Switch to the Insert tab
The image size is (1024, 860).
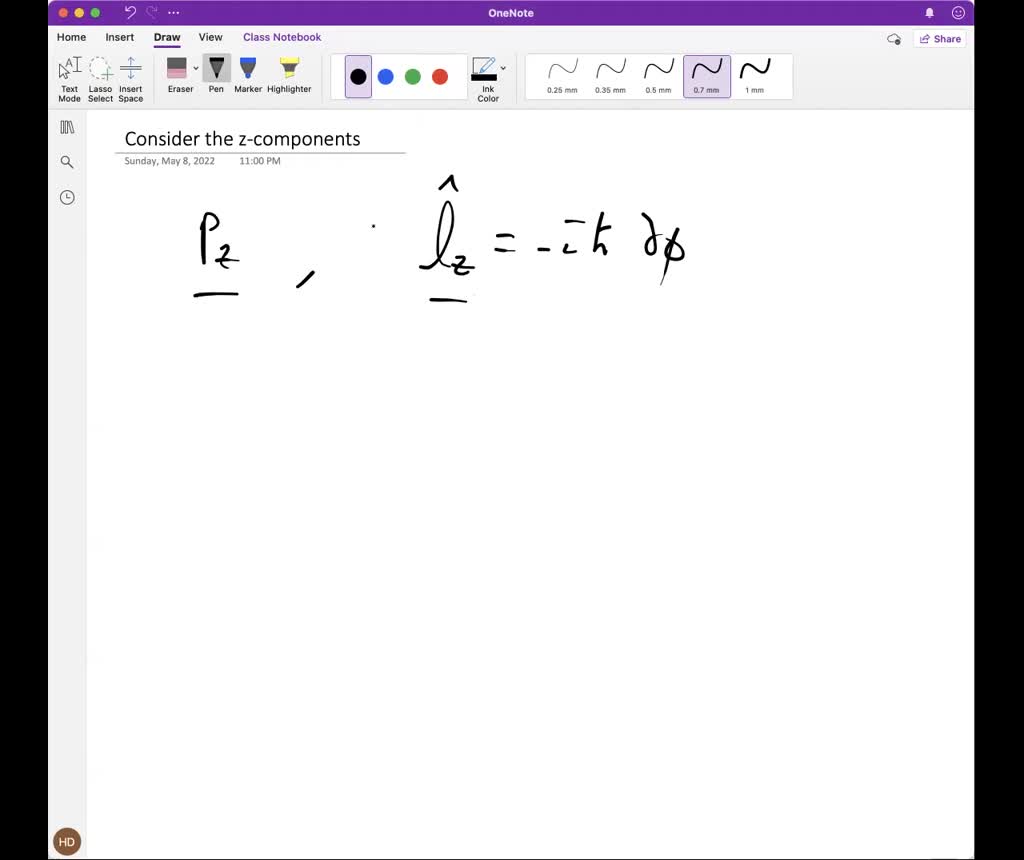pyautogui.click(x=120, y=37)
